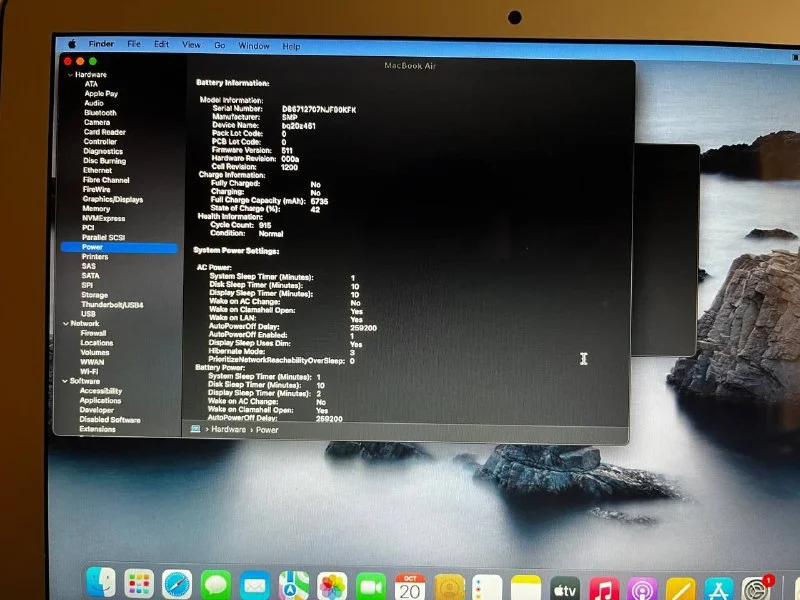Screen dimensions: 800x600
Task: Open Launchpad from the Dock
Action: coord(139,585)
